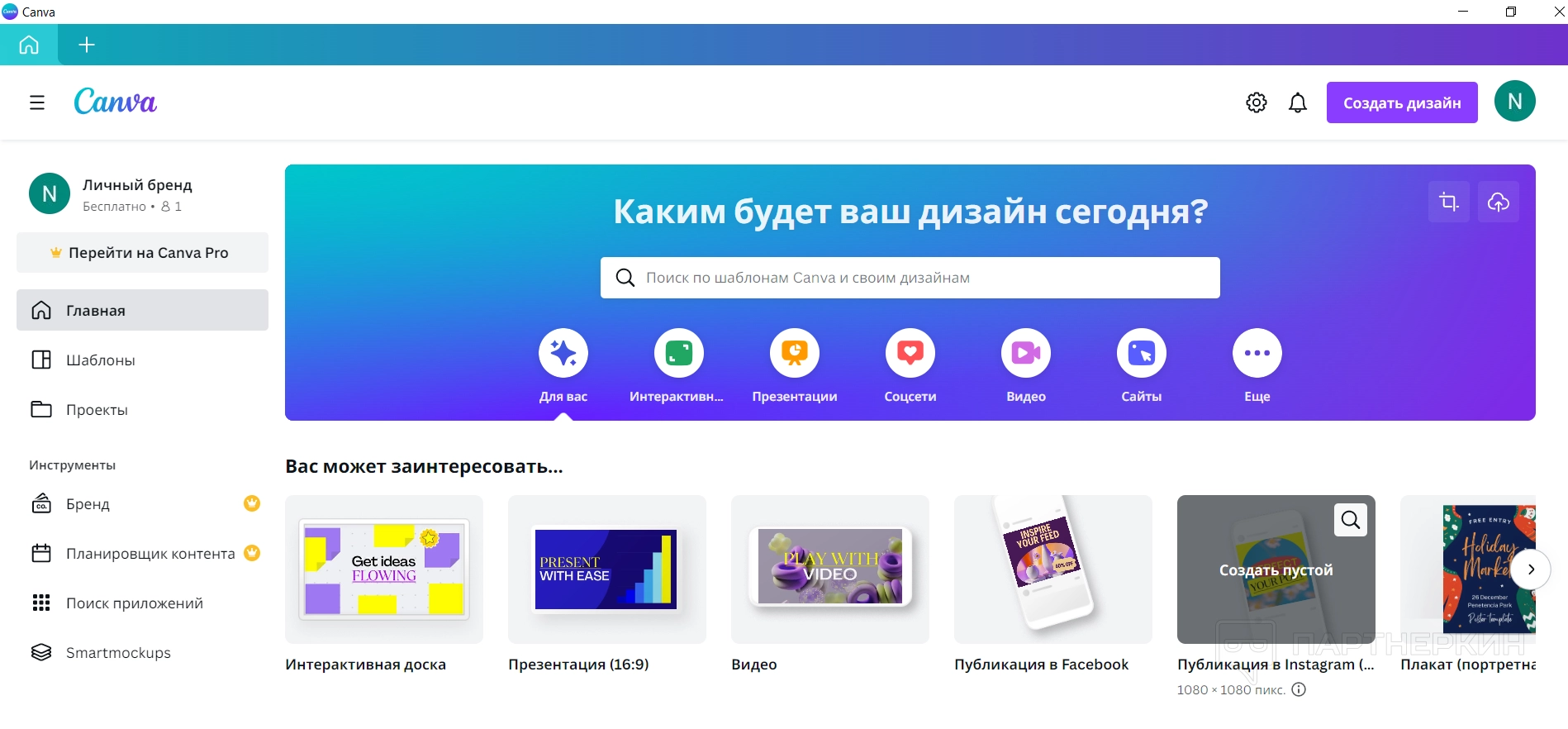Go to home tab in title strip

(29, 45)
